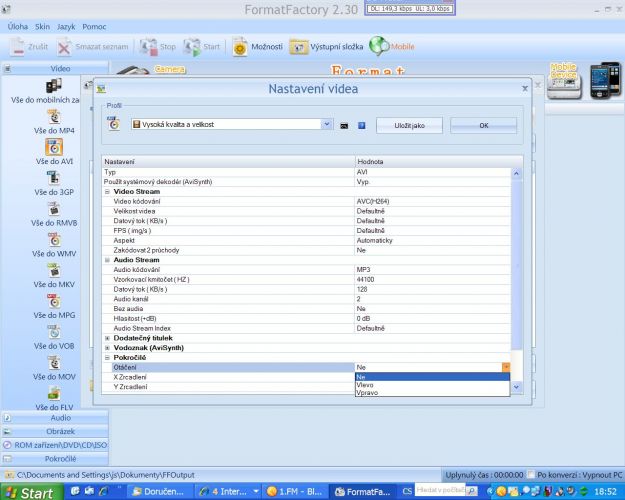The height and width of the screenshot is (500, 625).
Task: Select the Video kódování row value AVC(H264)
Action: coord(433,201)
